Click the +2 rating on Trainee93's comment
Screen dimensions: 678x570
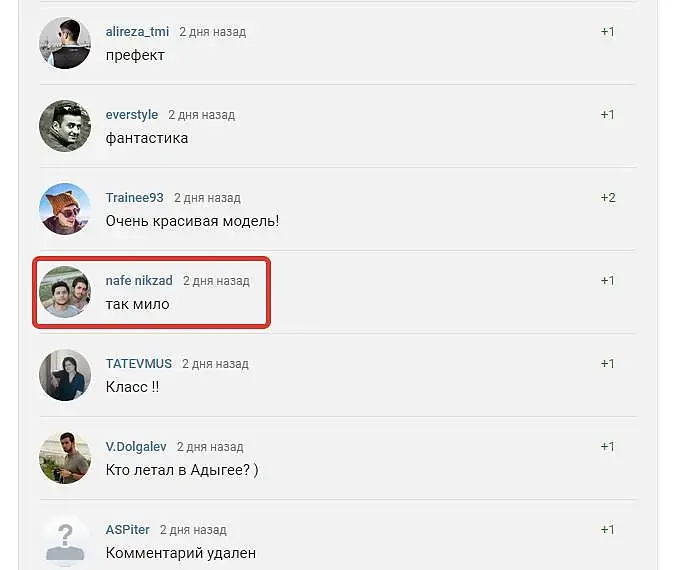pos(608,198)
